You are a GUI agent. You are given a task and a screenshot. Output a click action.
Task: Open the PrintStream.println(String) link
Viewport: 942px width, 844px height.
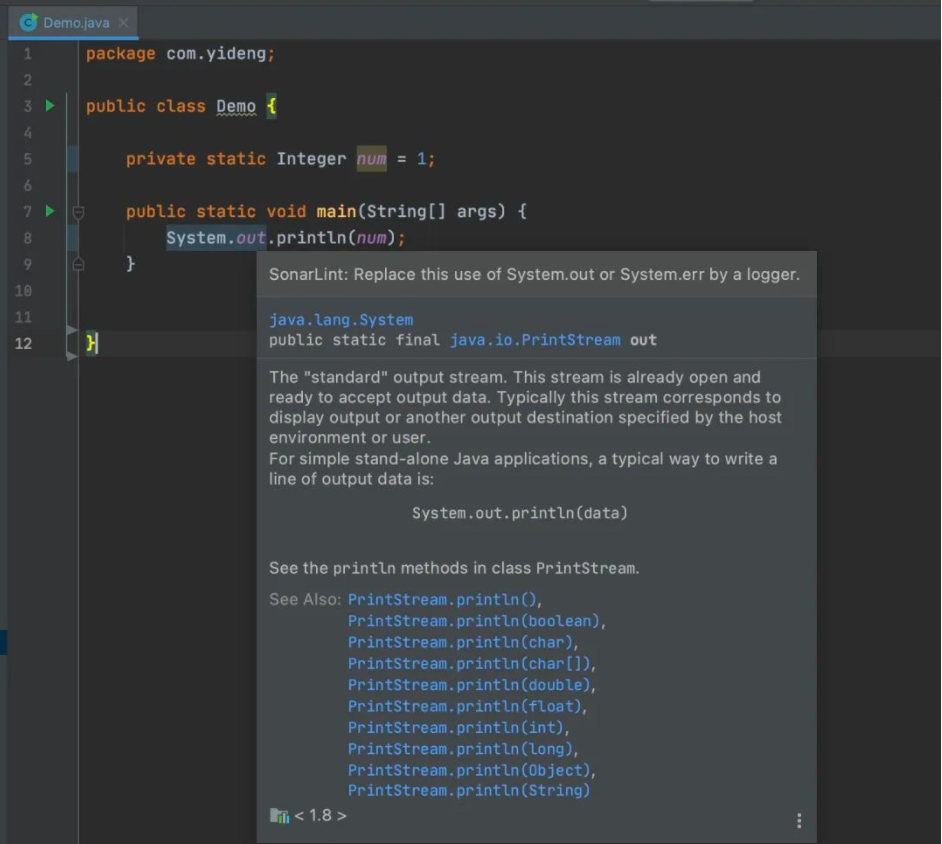(x=469, y=791)
